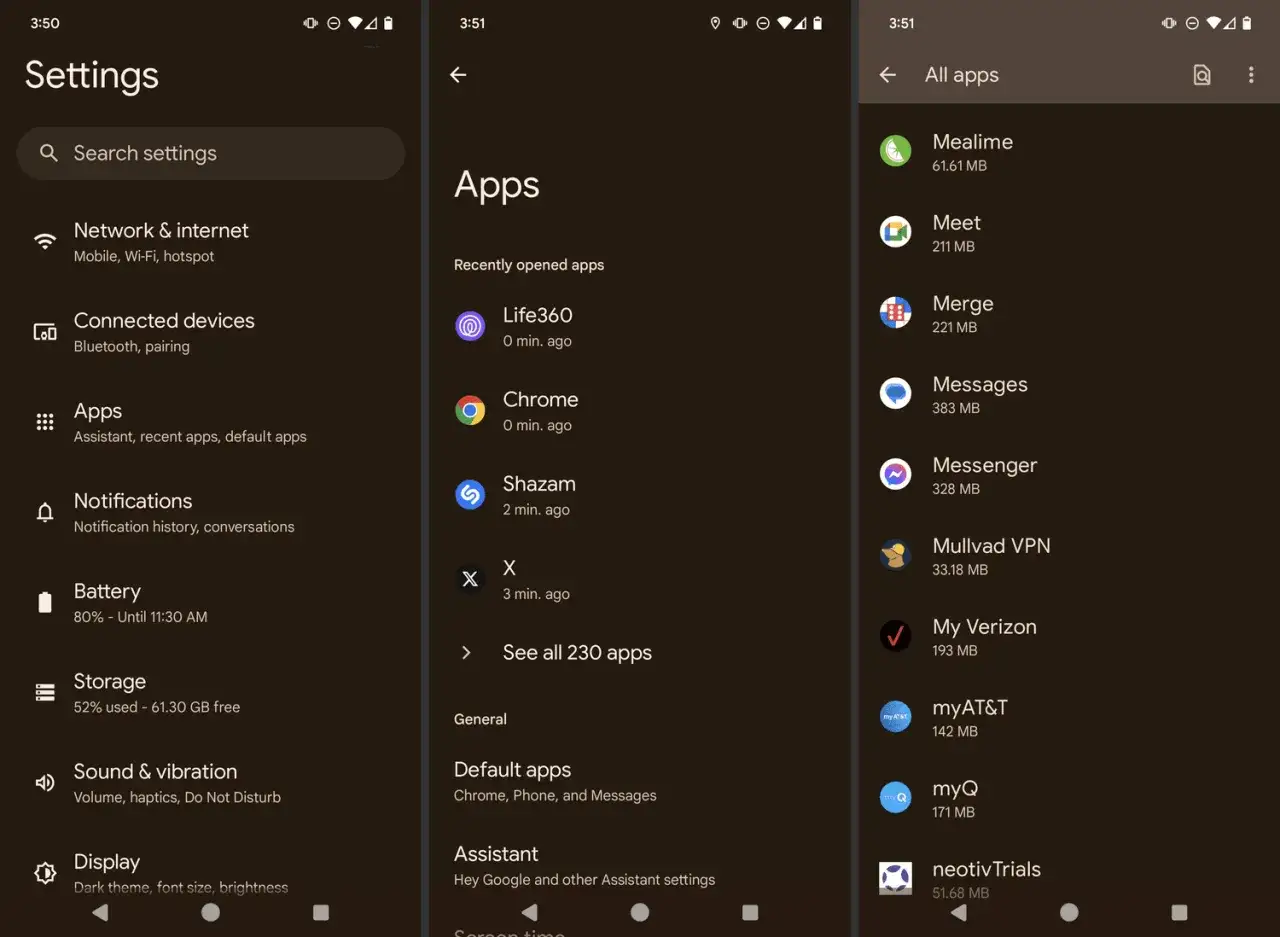The image size is (1280, 937).
Task: Open Assistant settings option
Action: [640, 865]
